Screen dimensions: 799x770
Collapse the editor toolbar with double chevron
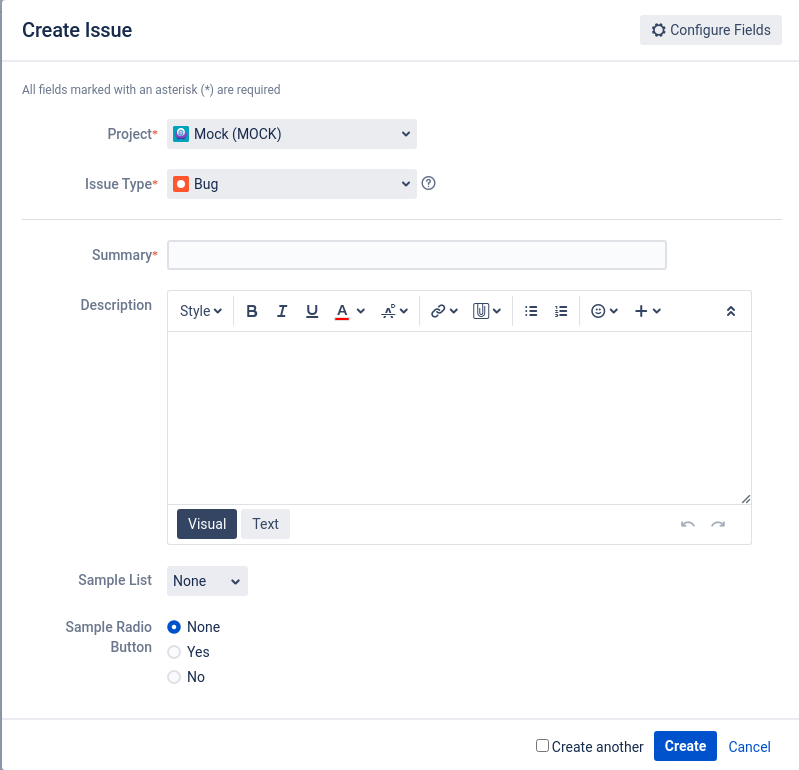click(x=731, y=311)
